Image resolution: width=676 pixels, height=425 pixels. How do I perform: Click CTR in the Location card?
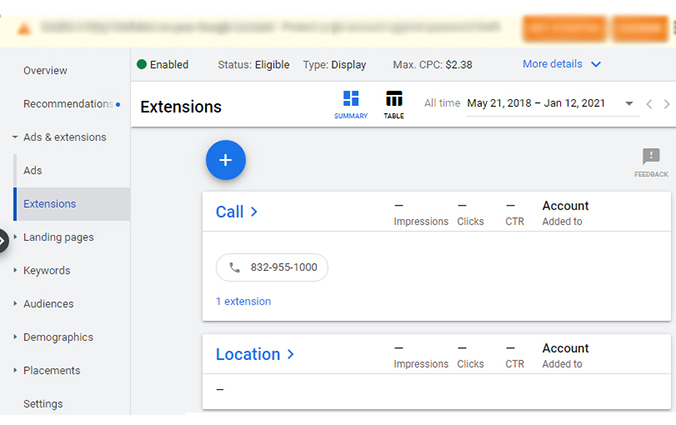(515, 364)
